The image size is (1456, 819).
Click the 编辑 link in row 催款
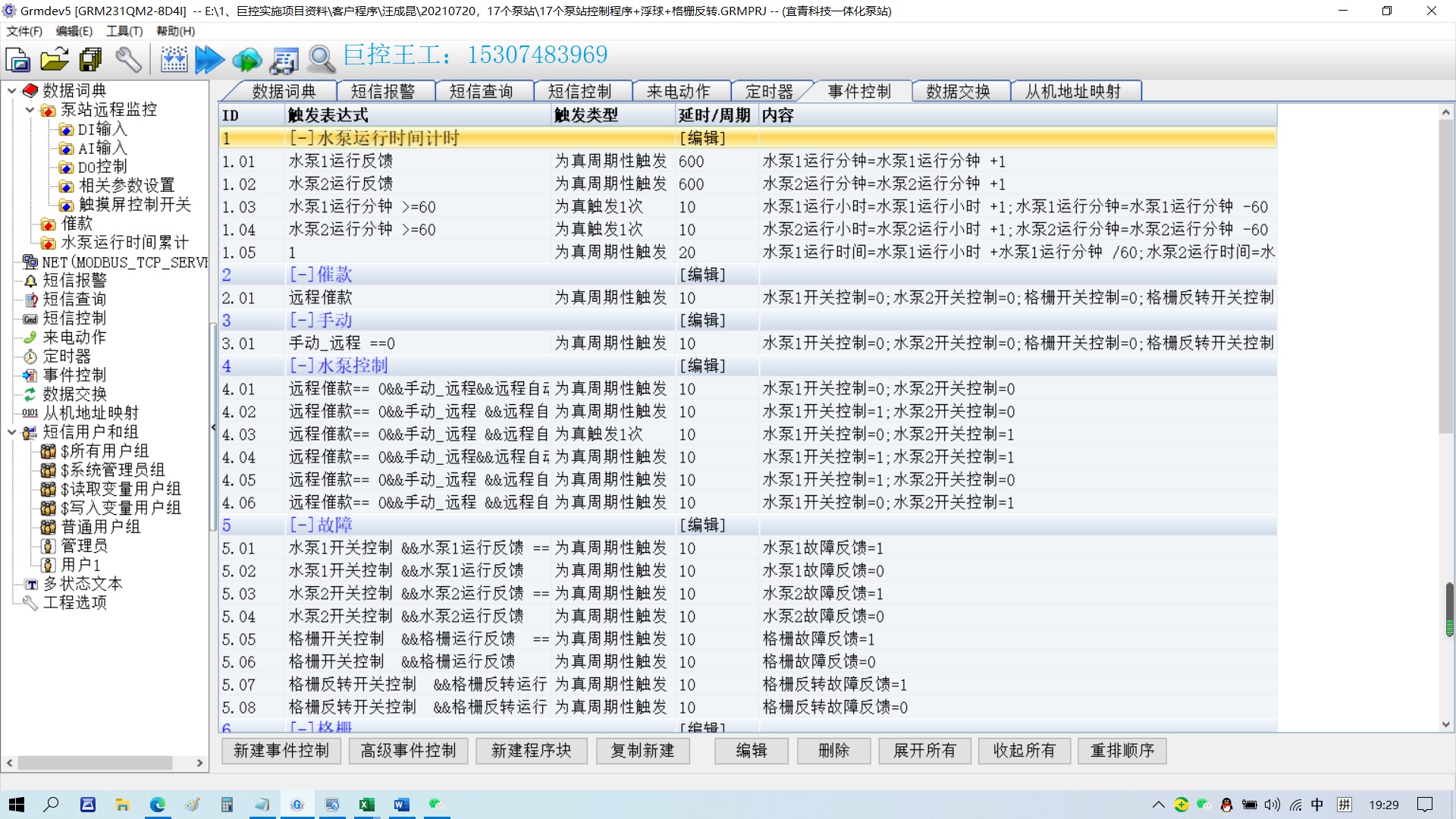tap(702, 275)
